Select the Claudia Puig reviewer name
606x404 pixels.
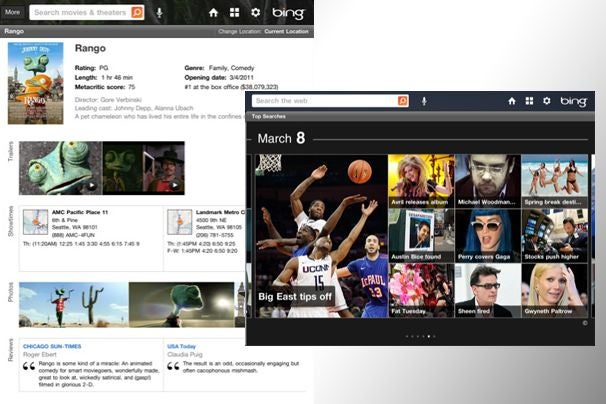185,355
